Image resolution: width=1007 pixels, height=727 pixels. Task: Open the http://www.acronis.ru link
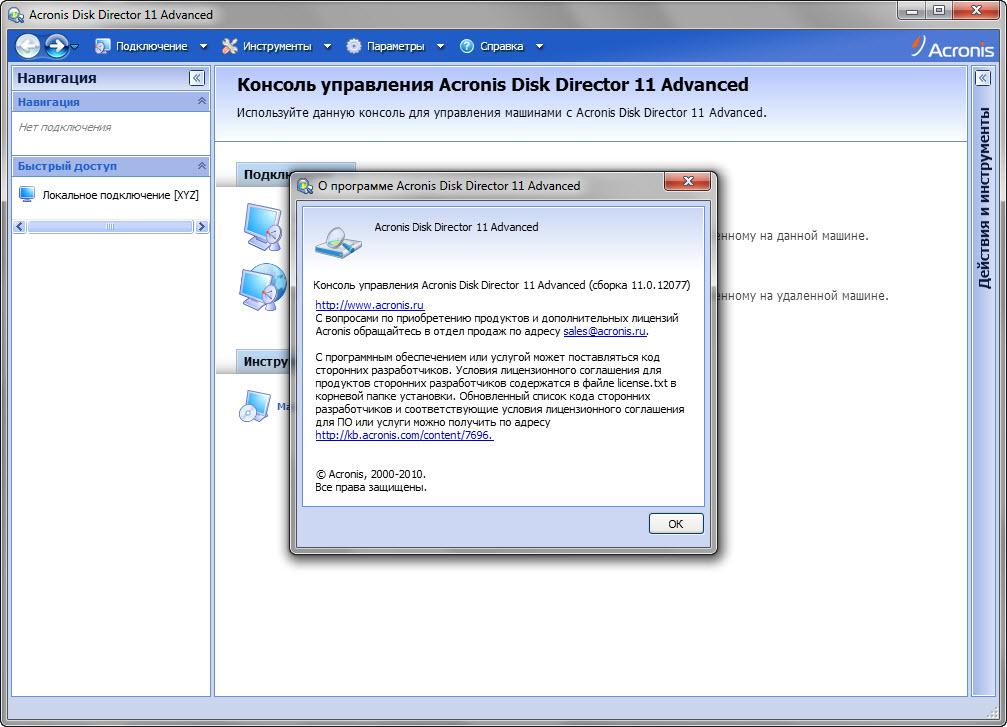(369, 305)
